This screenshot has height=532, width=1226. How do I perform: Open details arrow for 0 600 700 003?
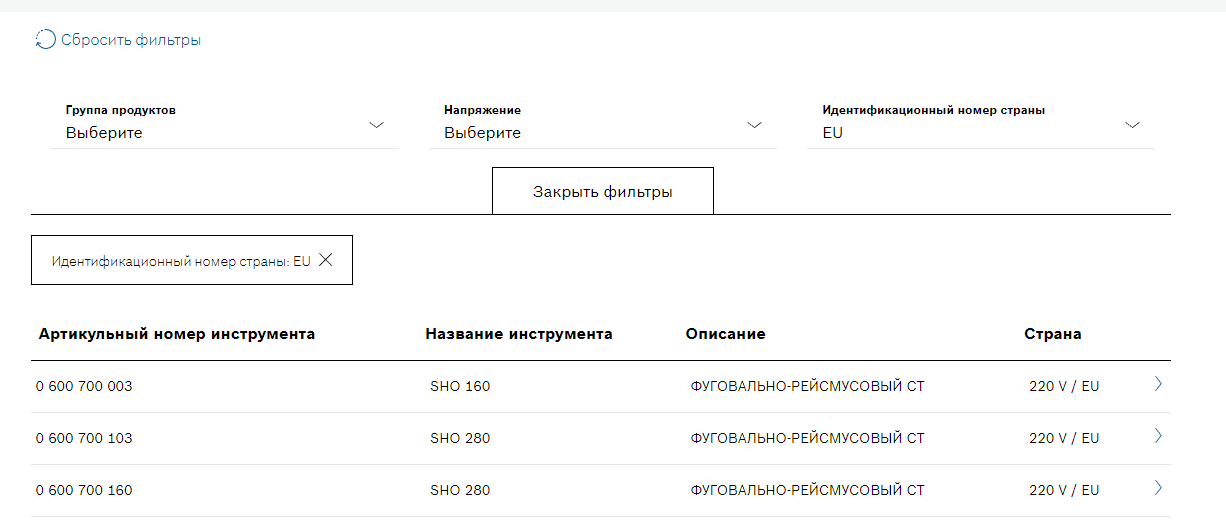click(1158, 384)
